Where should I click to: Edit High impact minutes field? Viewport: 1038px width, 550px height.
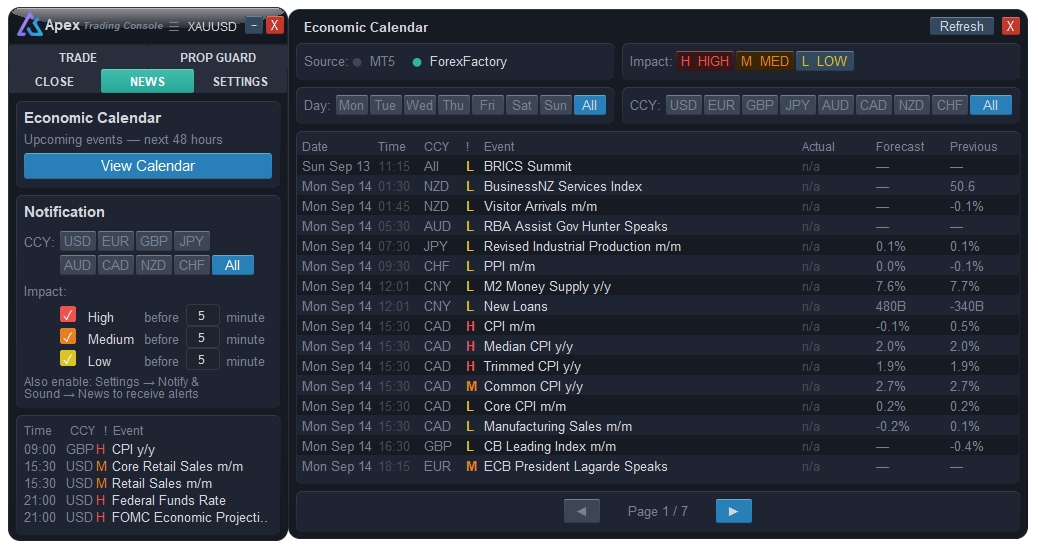[202, 316]
